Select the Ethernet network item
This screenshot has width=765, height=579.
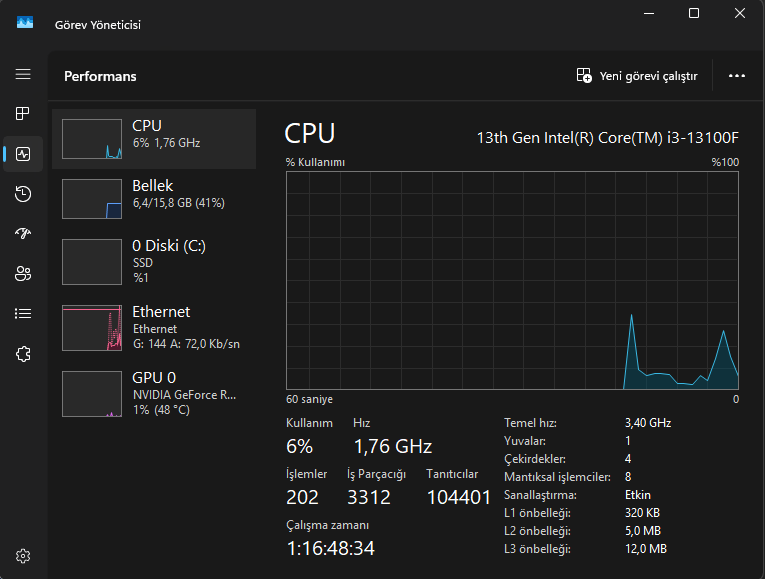point(154,327)
